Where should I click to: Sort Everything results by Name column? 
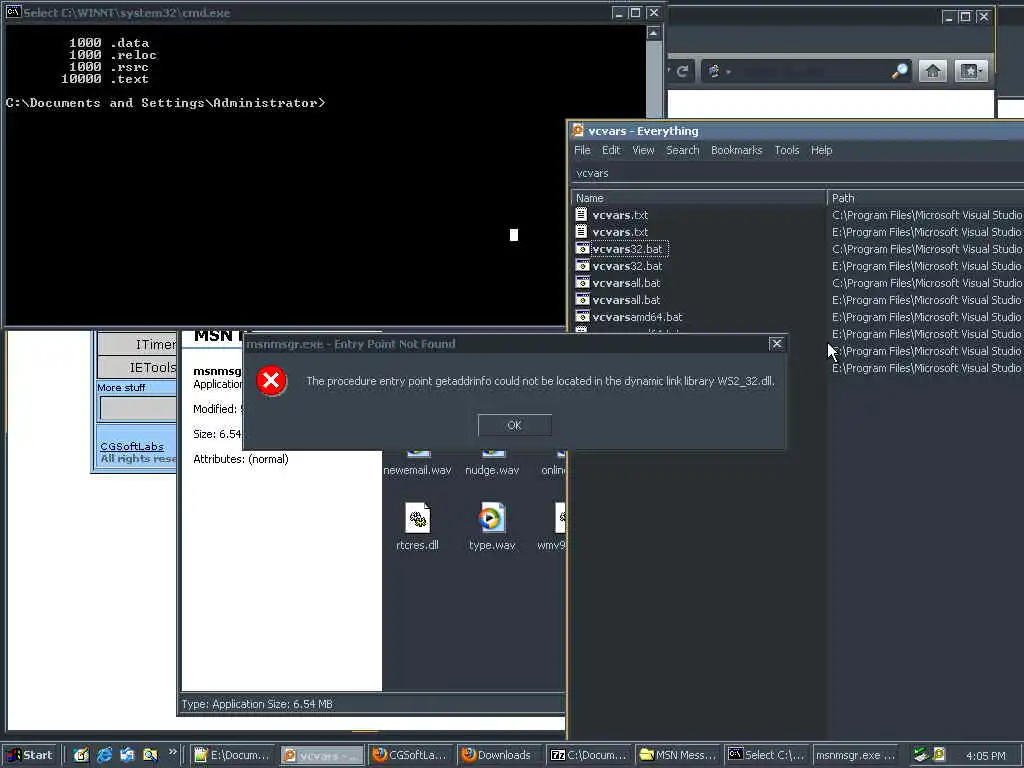coord(698,198)
